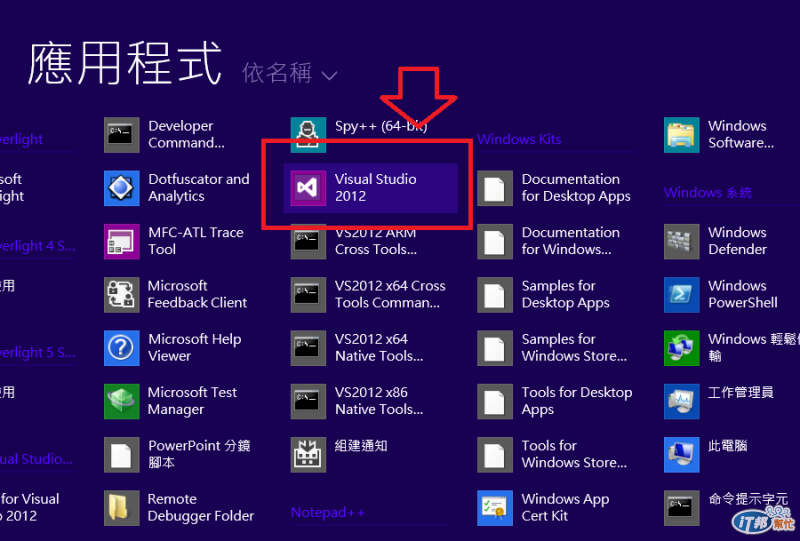Viewport: 800px width, 541px height.
Task: Open the Developer Command prompt icon
Action: [121, 135]
